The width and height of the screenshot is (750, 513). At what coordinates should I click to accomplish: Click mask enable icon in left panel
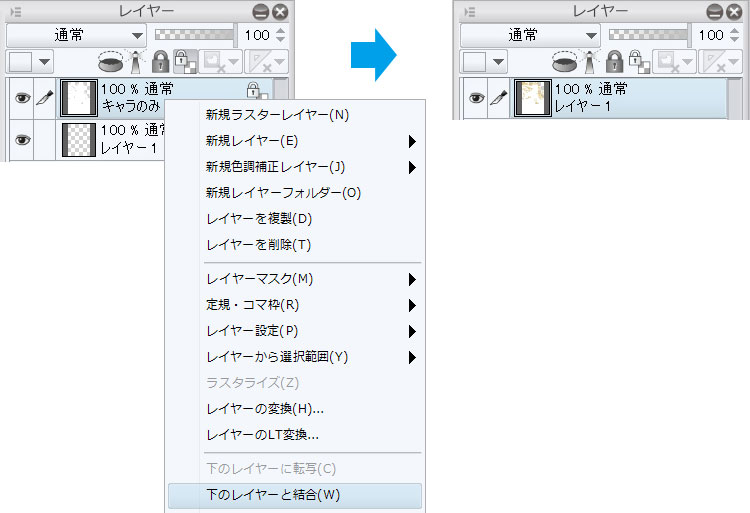pos(221,62)
